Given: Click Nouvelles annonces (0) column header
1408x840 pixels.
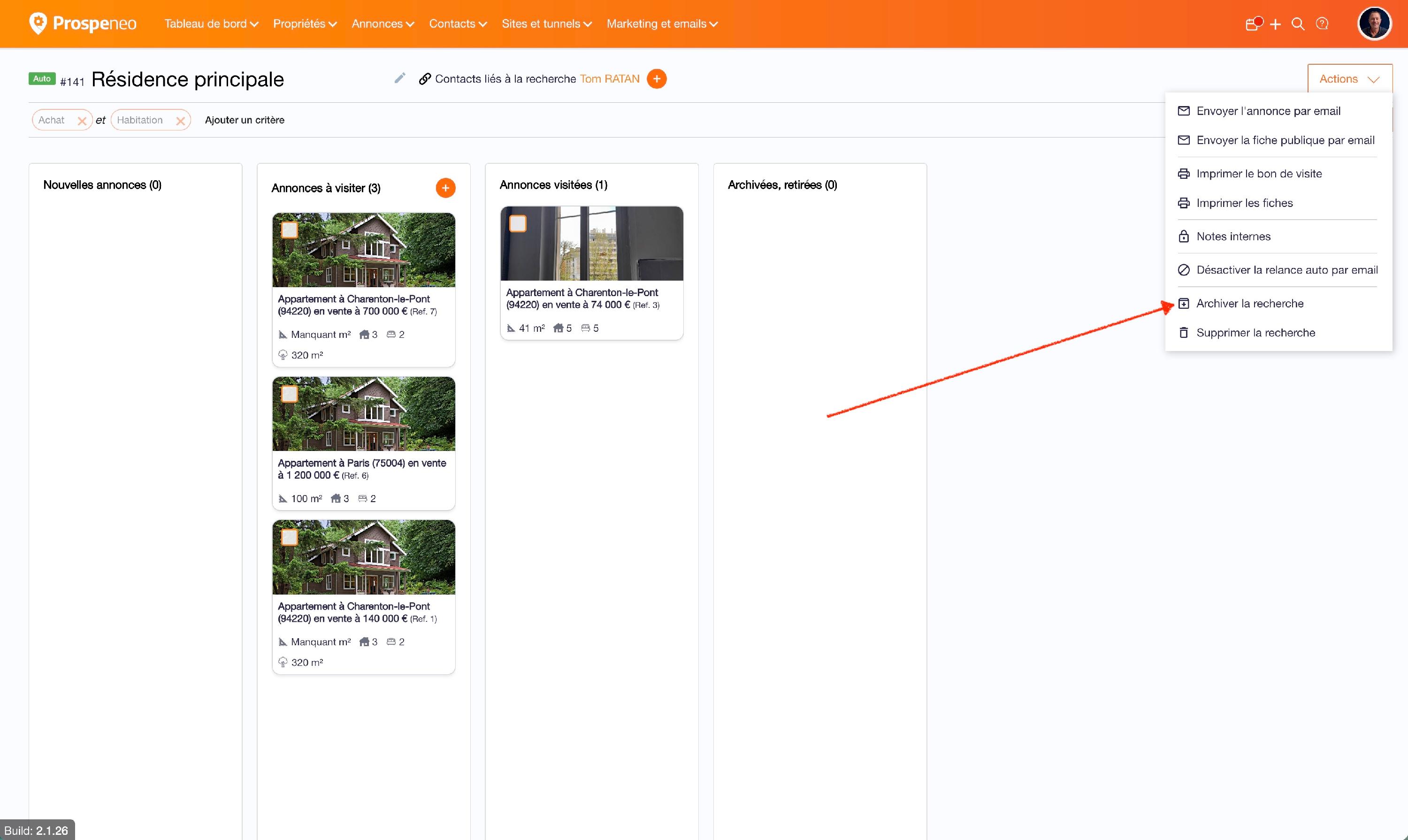Looking at the screenshot, I should pyautogui.click(x=102, y=184).
